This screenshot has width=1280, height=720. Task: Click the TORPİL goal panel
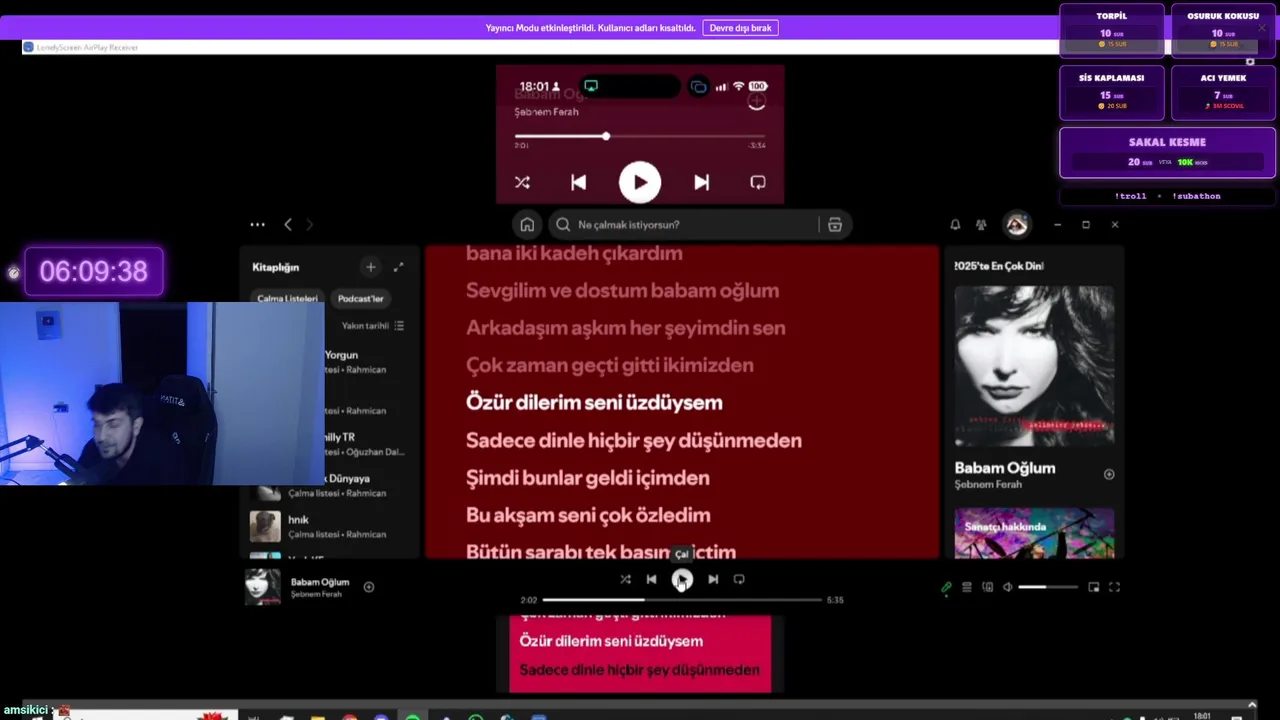[1112, 31]
